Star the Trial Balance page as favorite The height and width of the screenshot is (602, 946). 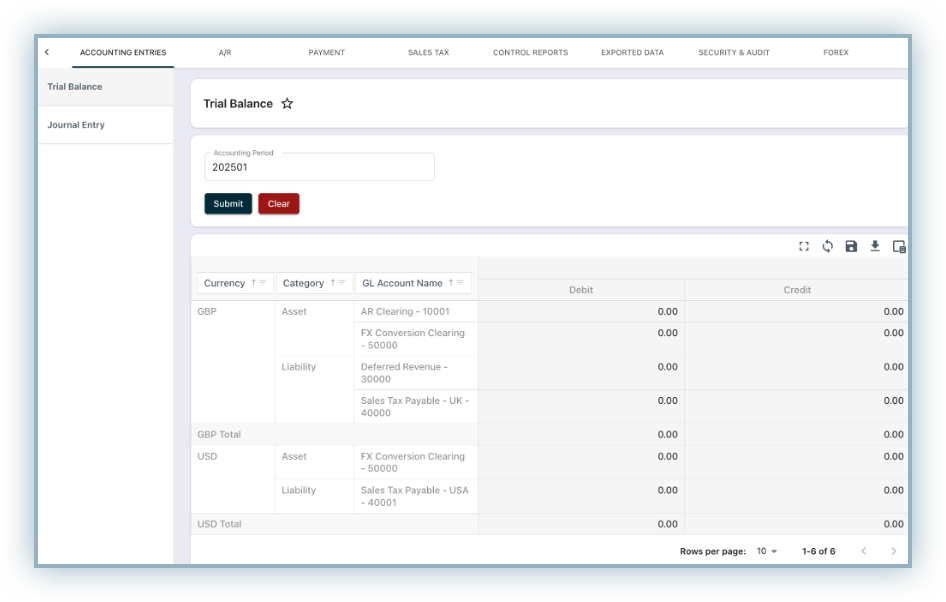[287, 104]
